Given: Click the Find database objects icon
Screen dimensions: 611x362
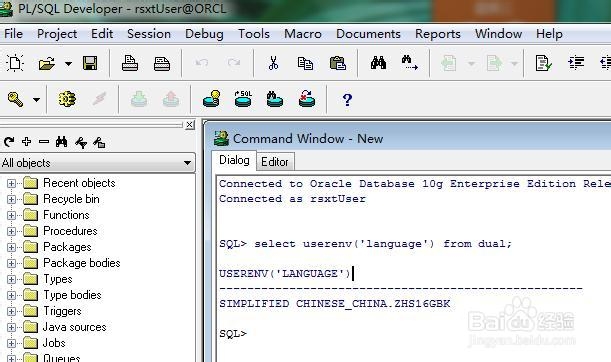Looking at the screenshot, I should pyautogui.click(x=275, y=99).
